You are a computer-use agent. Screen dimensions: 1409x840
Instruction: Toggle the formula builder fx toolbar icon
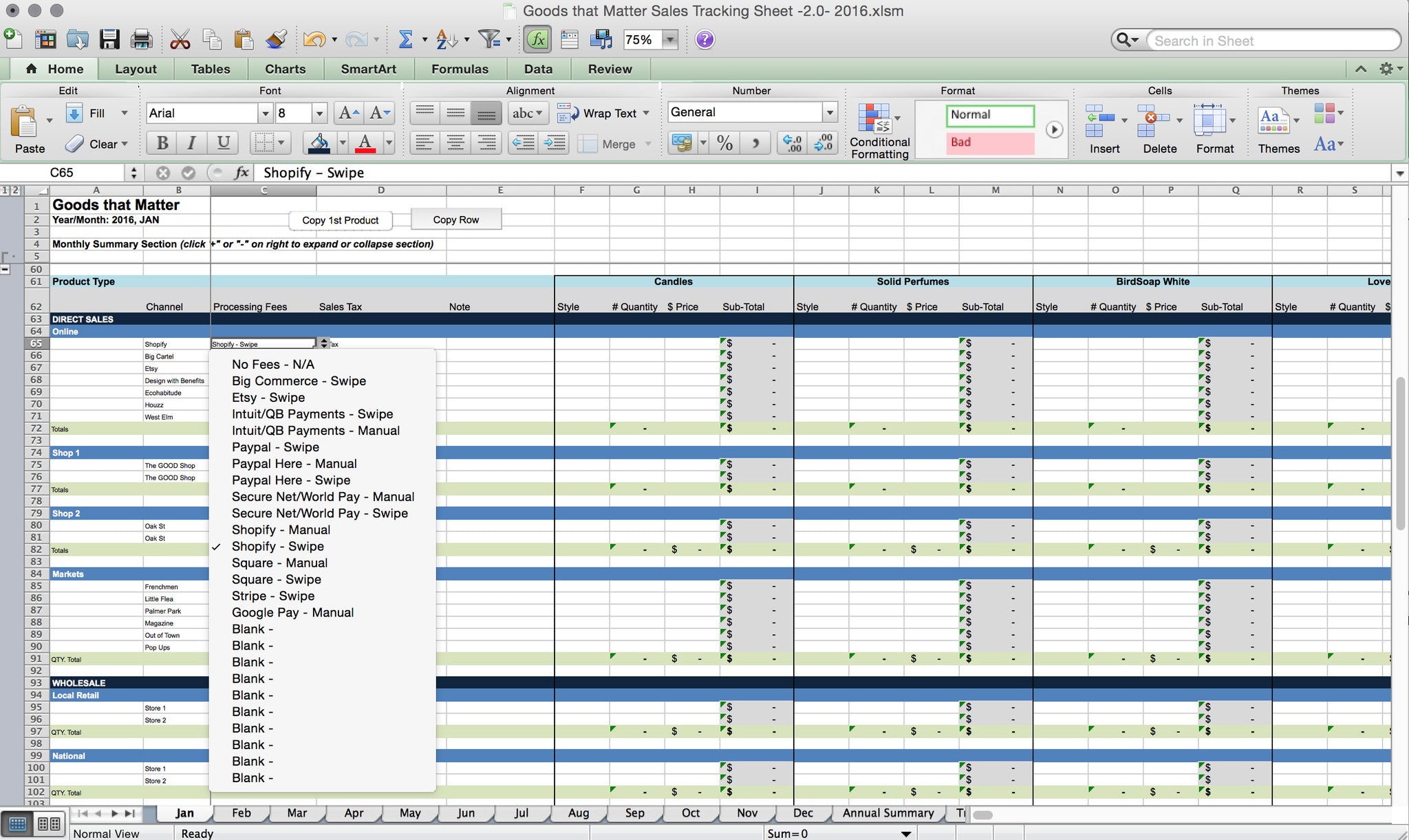pos(537,39)
